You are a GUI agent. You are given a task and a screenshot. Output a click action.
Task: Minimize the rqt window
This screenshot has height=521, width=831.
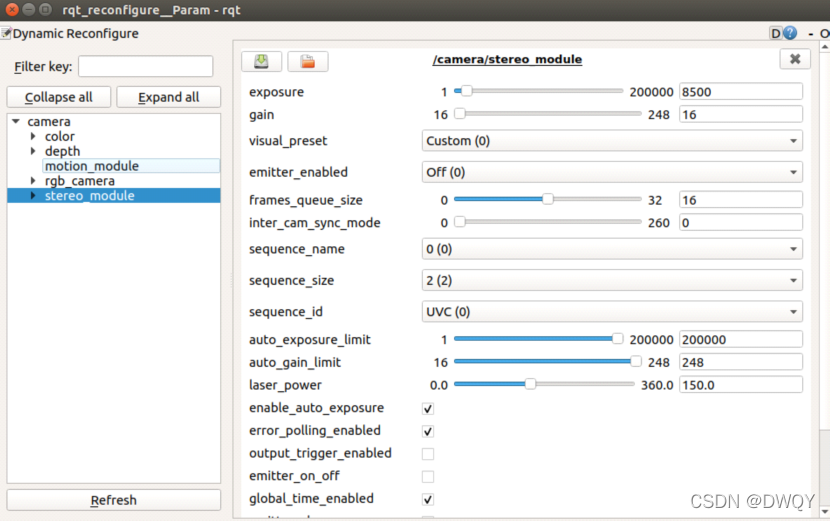click(29, 10)
